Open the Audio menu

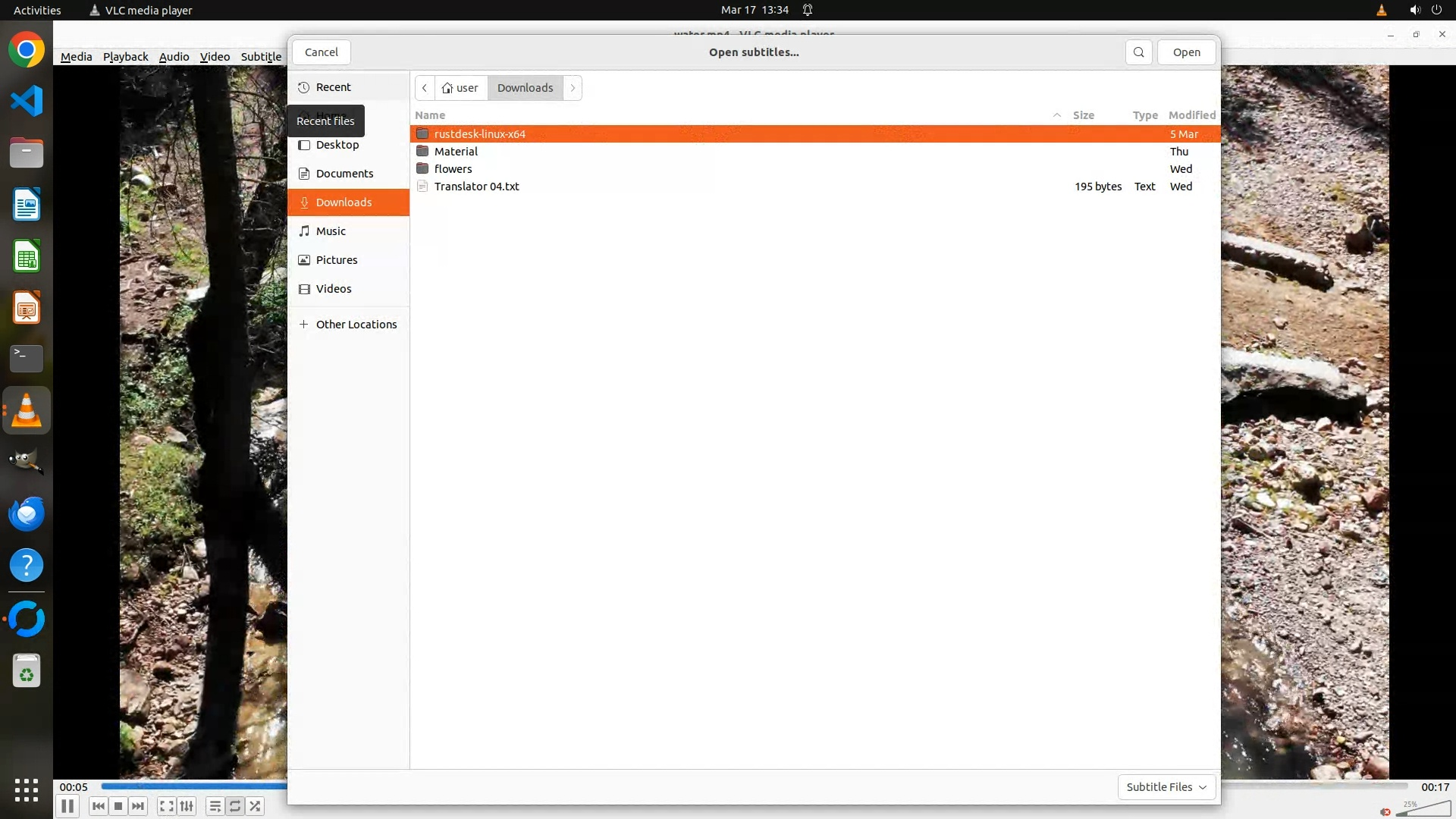[174, 57]
